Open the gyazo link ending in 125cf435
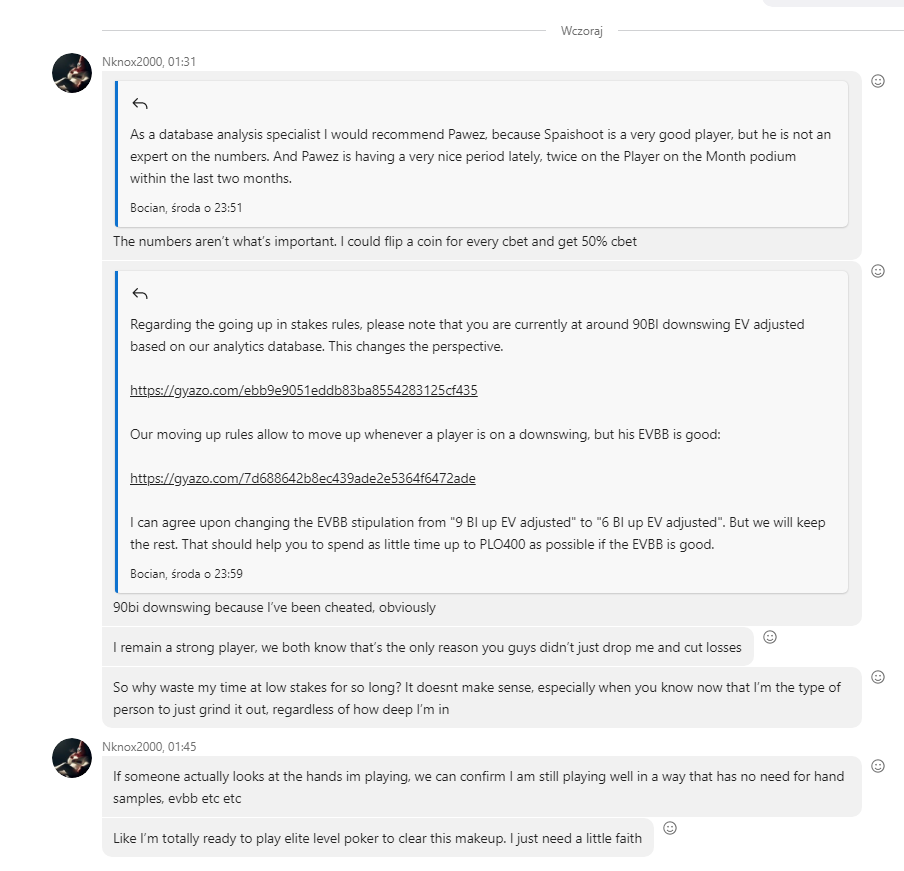The width and height of the screenshot is (904, 871). [x=303, y=390]
